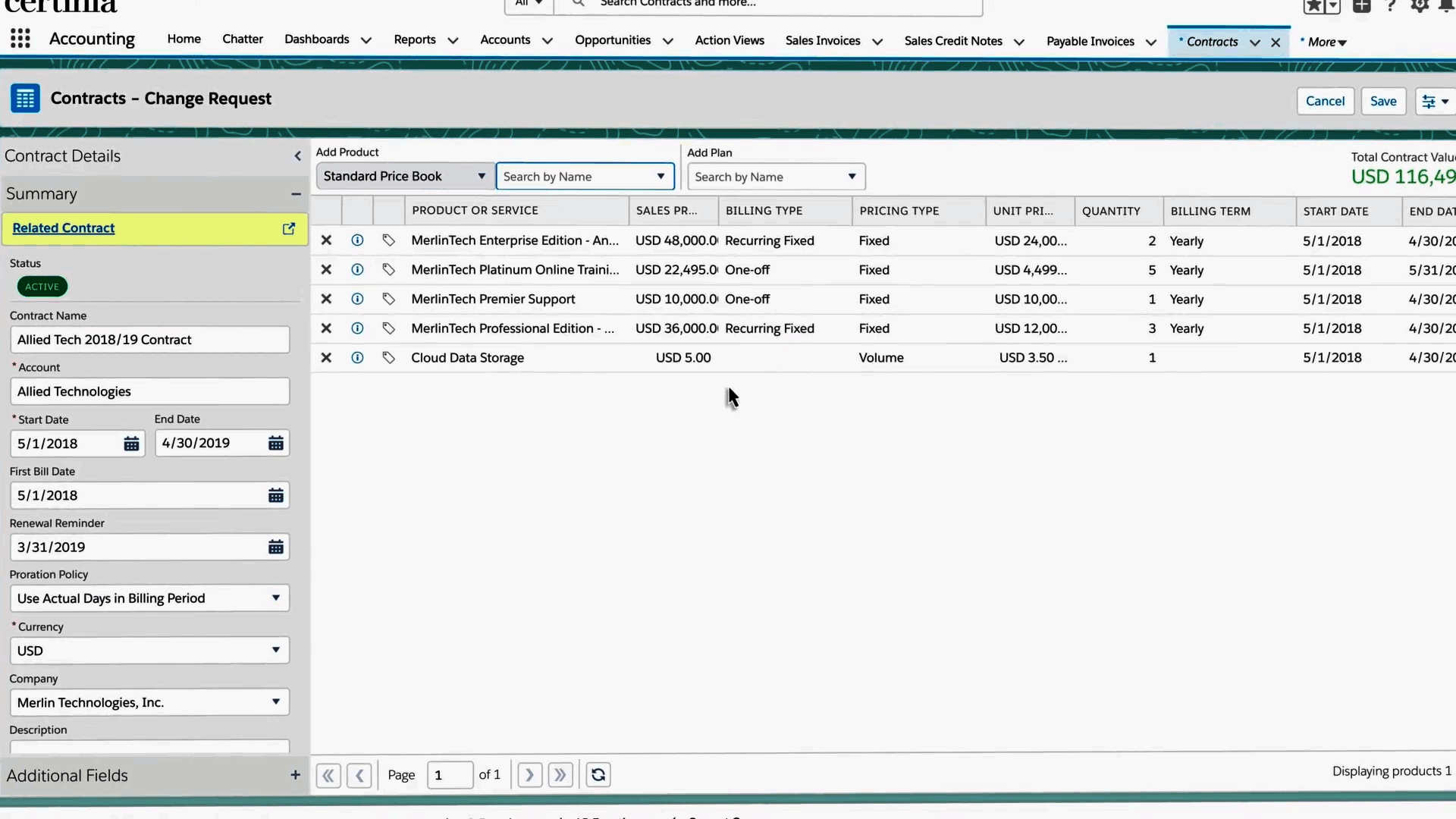Open the Proration Policy dropdown
Image resolution: width=1456 pixels, height=819 pixels.
[x=149, y=598]
